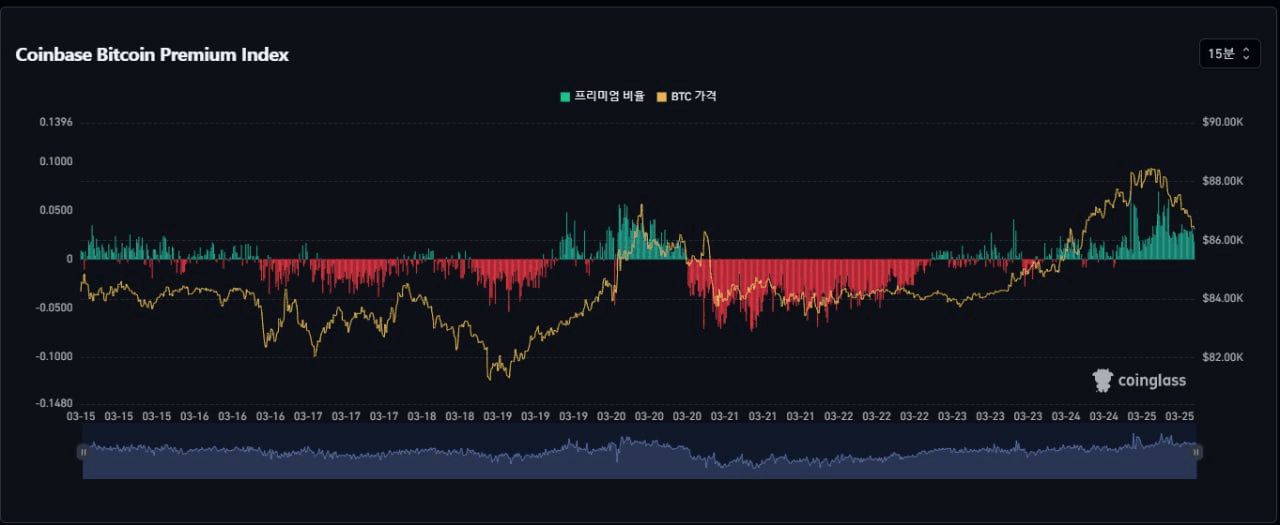
Task: Click the -0.1000 left axis label
Action: pos(54,356)
